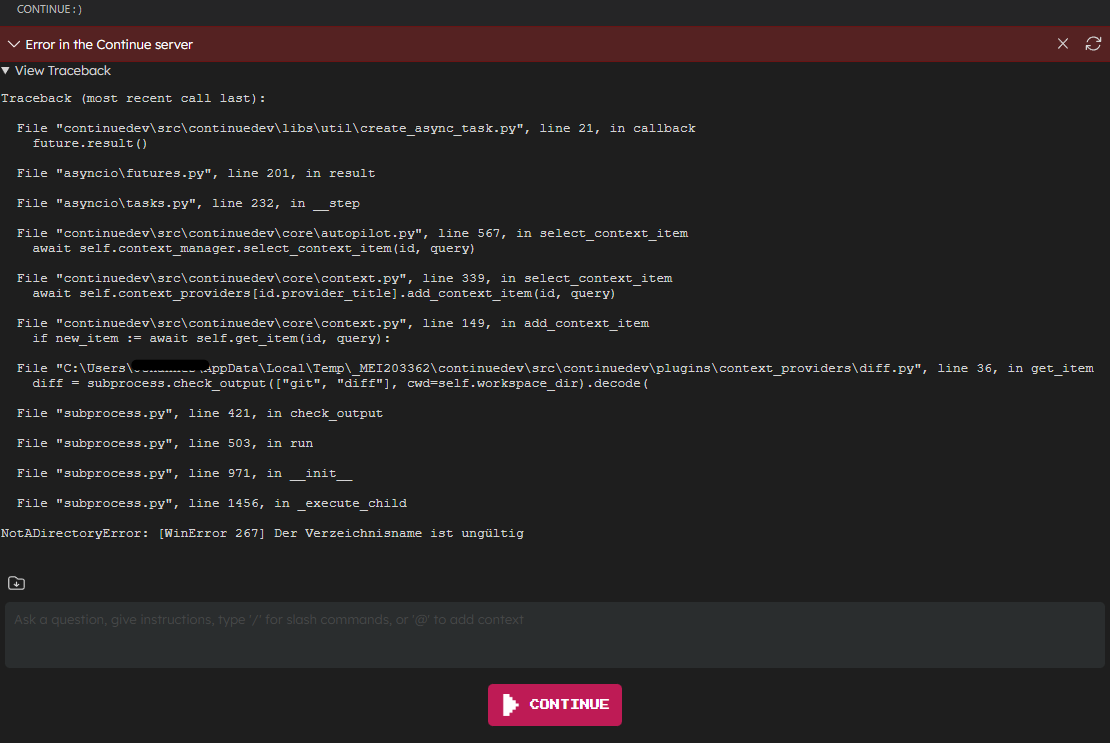Click the play arrow icon on the CONTINUE button
This screenshot has width=1110, height=743.
point(508,704)
